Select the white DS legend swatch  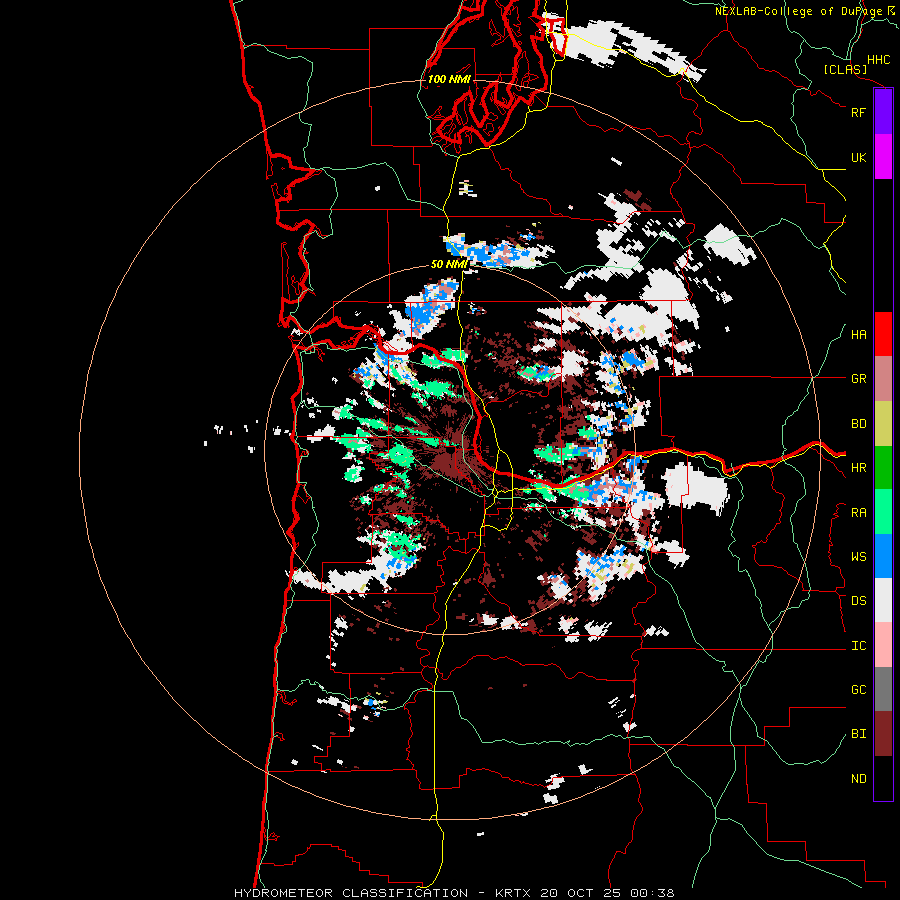coord(883,600)
